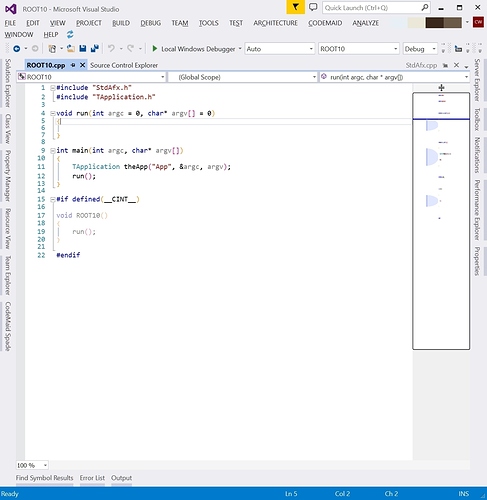Switch to Source Control Explorer tab

tap(124, 65)
